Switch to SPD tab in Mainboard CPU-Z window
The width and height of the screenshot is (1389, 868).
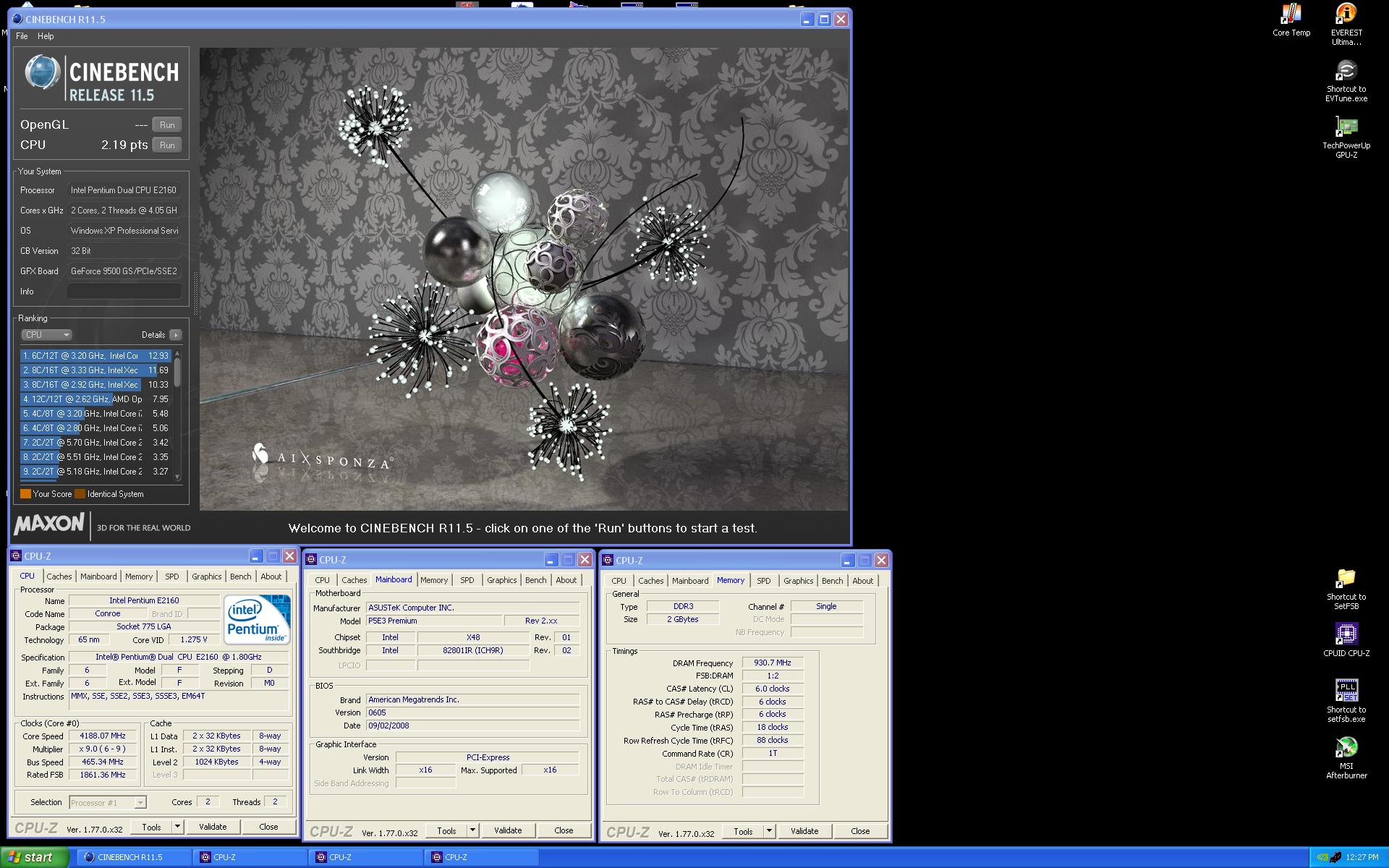(x=467, y=580)
